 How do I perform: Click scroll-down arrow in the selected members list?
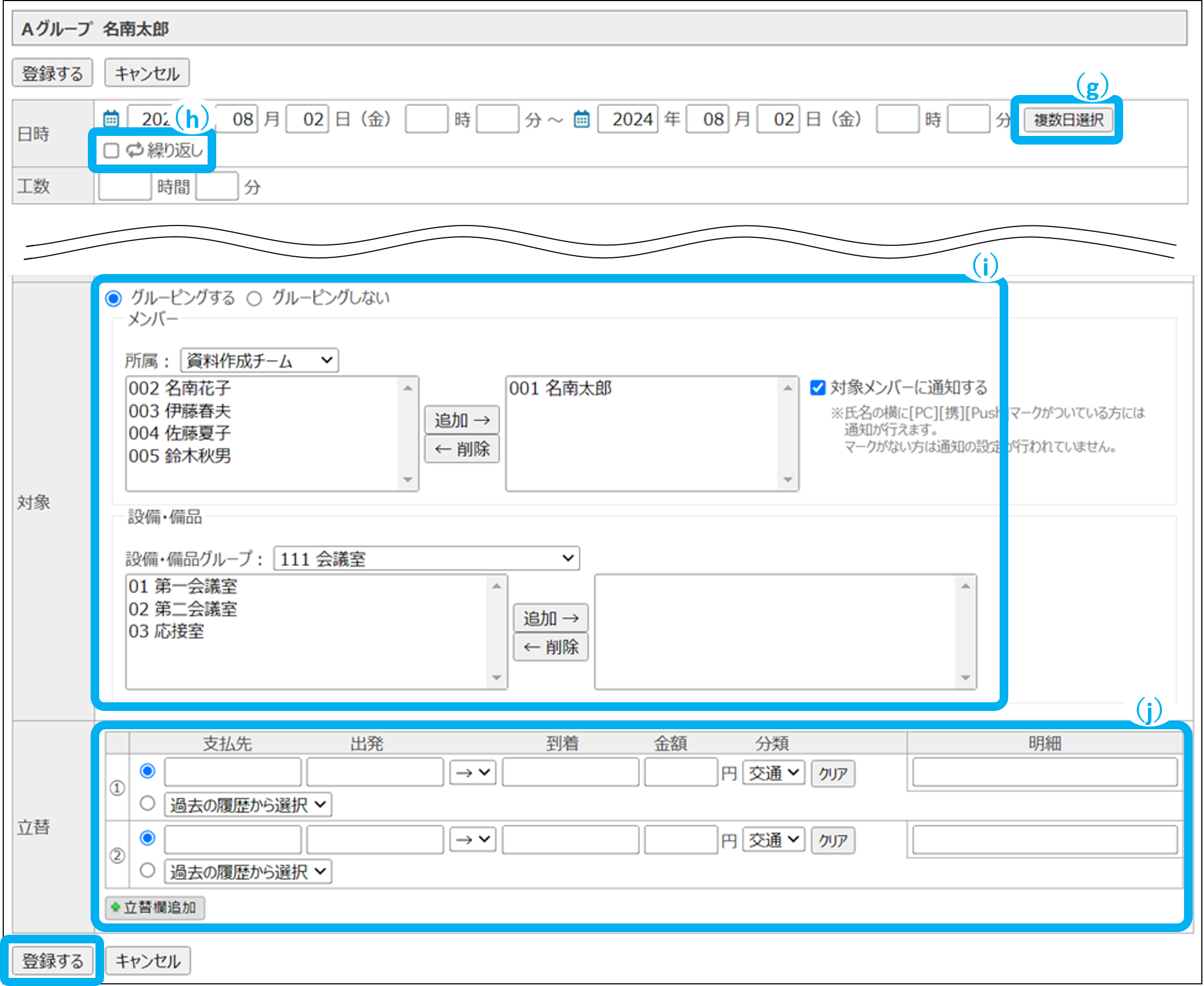click(787, 480)
